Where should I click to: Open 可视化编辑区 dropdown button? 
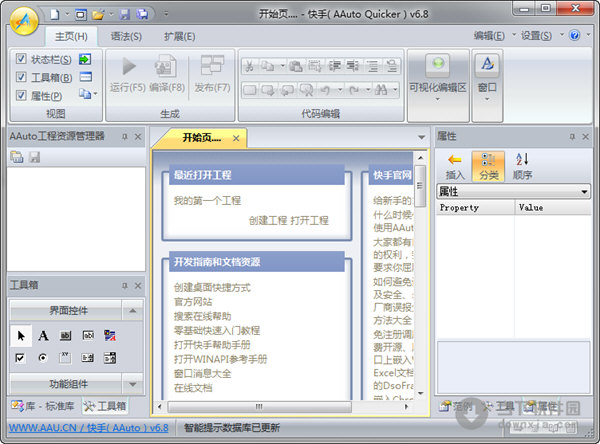click(x=438, y=86)
